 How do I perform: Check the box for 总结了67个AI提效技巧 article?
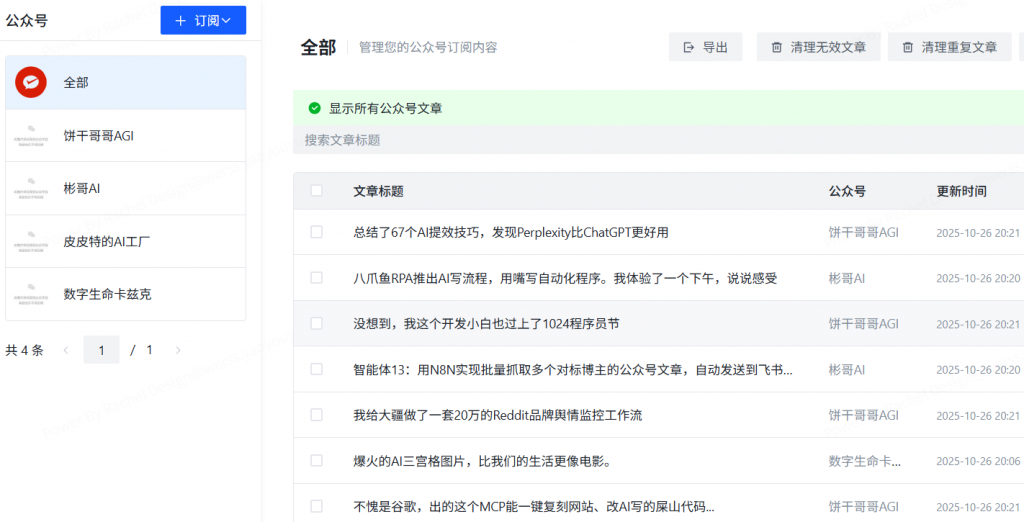(317, 232)
